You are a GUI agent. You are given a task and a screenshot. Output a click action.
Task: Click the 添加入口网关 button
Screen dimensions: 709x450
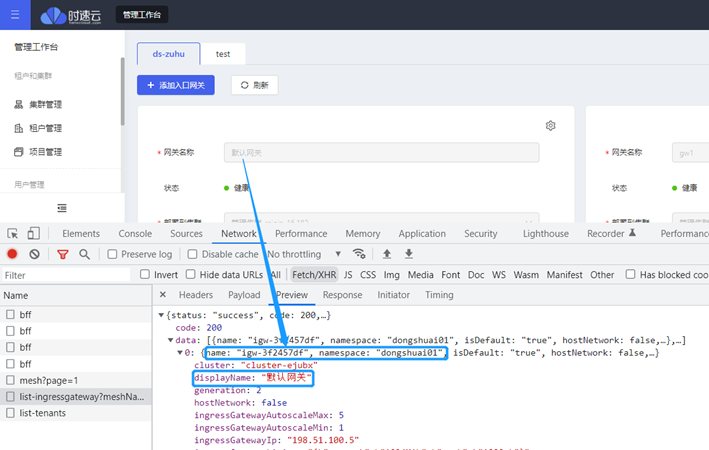(176, 85)
